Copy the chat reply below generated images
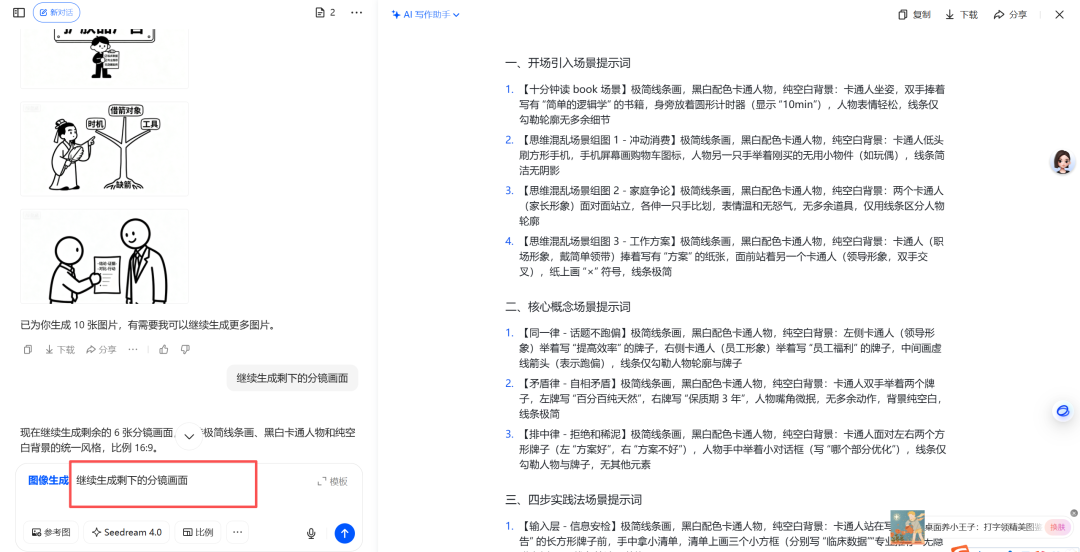This screenshot has width=1080, height=552. (x=28, y=349)
